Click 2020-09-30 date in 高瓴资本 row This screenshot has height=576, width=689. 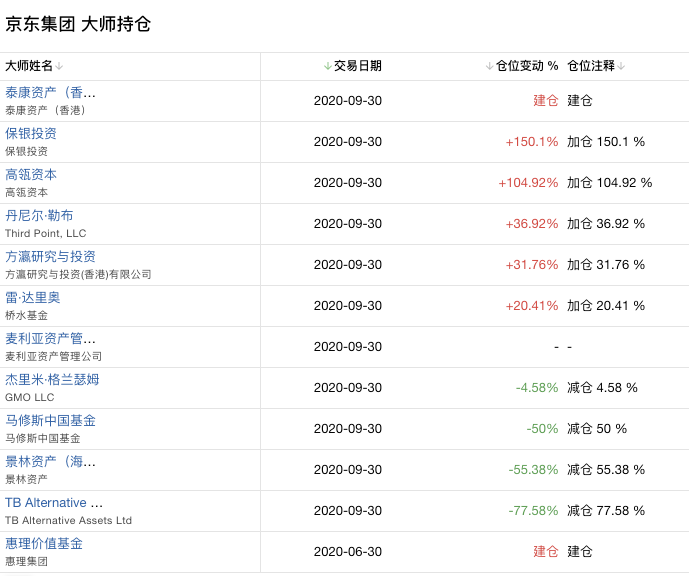point(348,182)
